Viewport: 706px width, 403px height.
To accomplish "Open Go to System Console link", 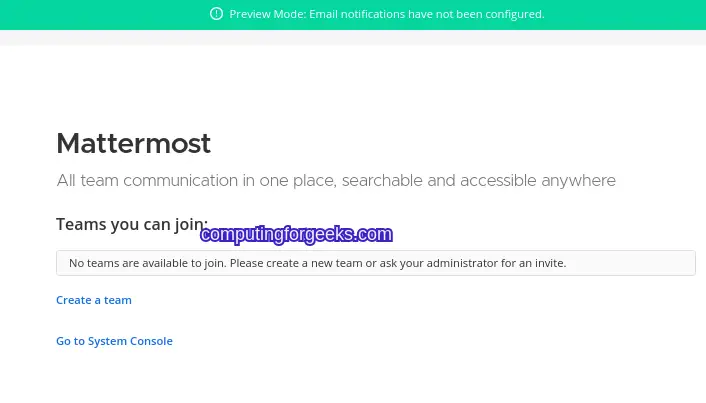I will 114,341.
